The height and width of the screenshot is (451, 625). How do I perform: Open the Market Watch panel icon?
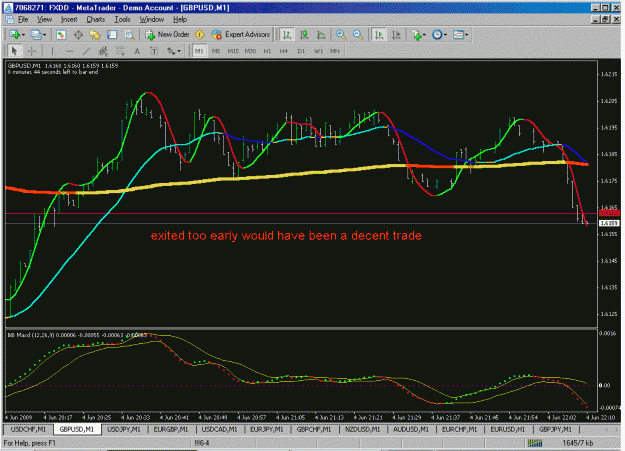[x=61, y=35]
